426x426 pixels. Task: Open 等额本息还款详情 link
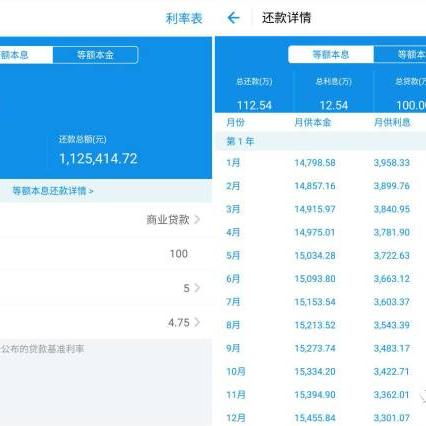pos(53,191)
